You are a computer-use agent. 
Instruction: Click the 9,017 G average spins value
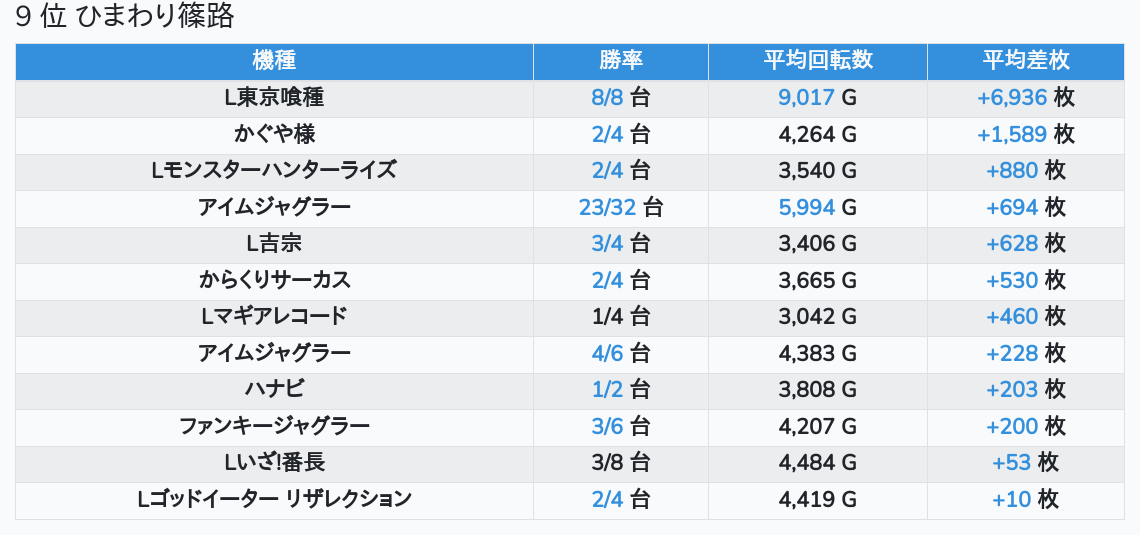(817, 98)
